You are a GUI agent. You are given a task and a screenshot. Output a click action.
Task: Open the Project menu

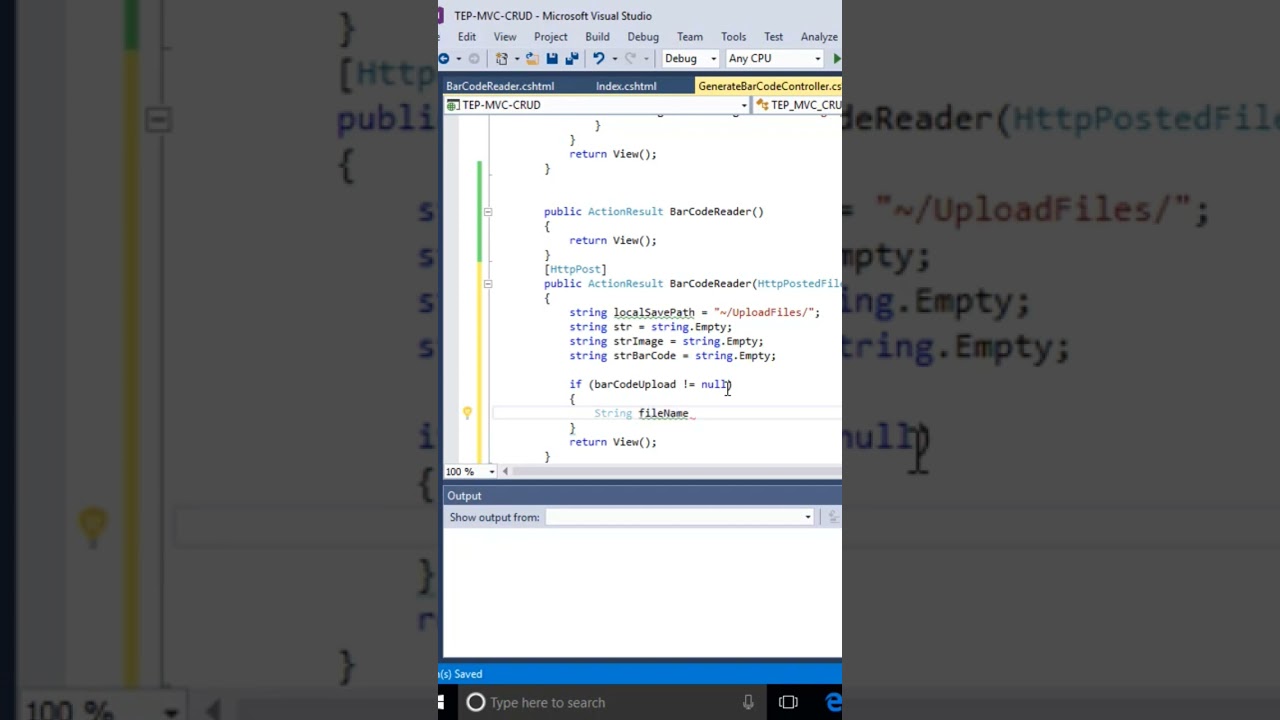[x=550, y=37]
